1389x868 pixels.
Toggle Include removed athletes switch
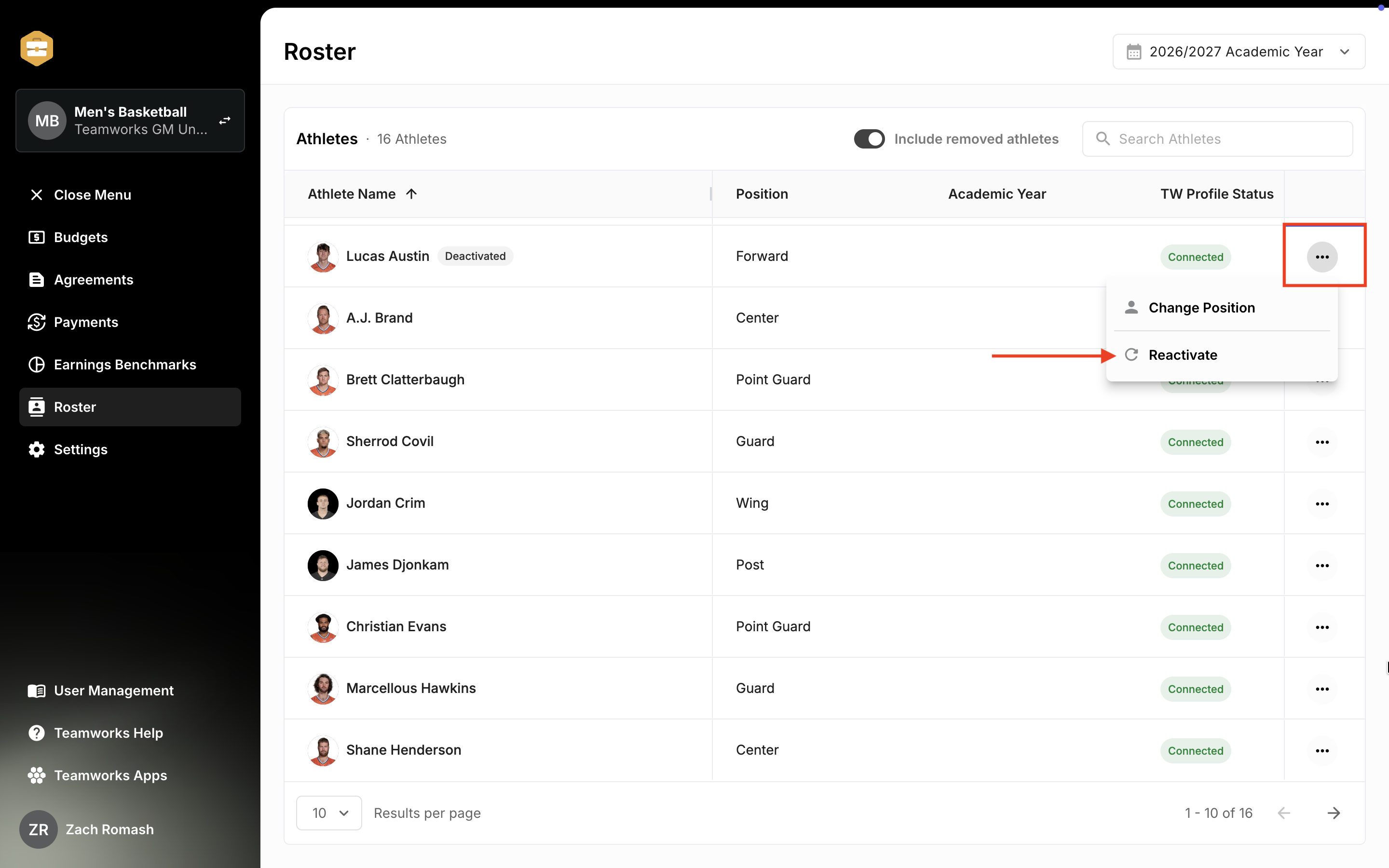pyautogui.click(x=869, y=139)
